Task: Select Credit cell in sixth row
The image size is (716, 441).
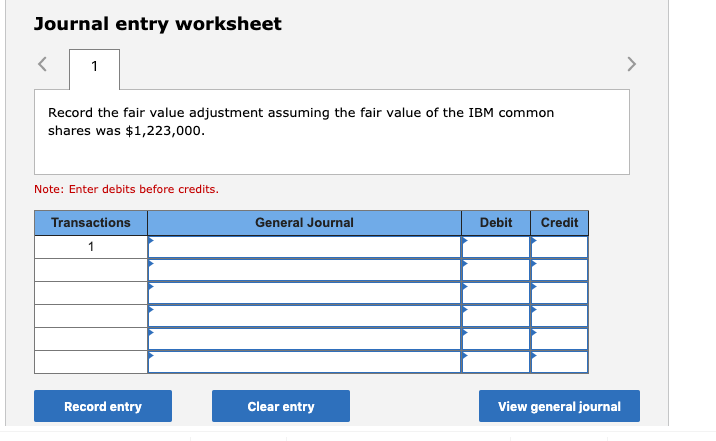Action: (559, 362)
